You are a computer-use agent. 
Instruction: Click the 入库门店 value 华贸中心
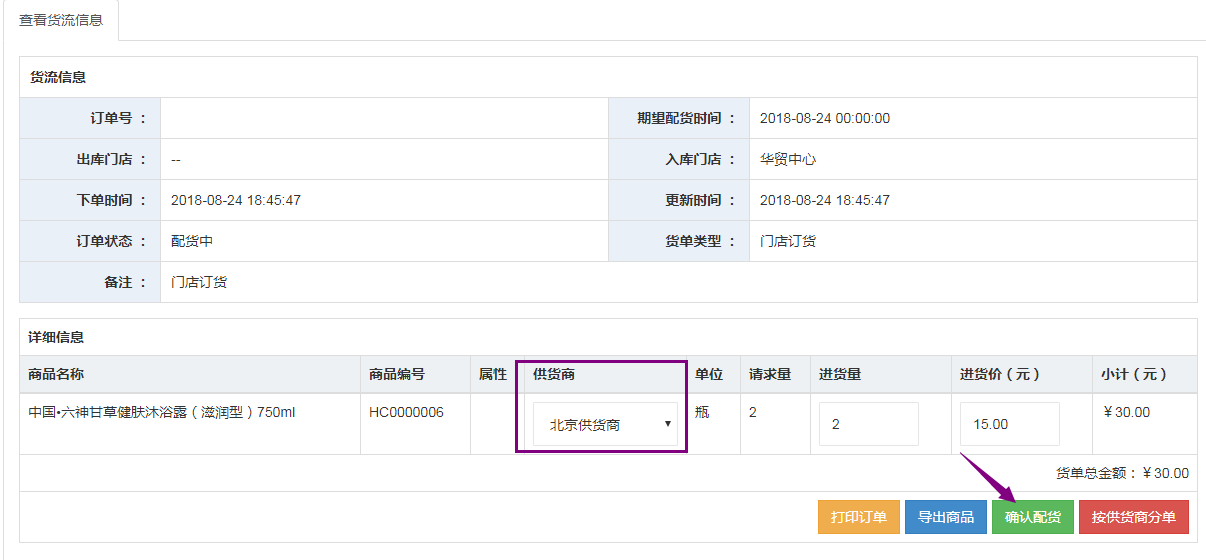coord(788,159)
